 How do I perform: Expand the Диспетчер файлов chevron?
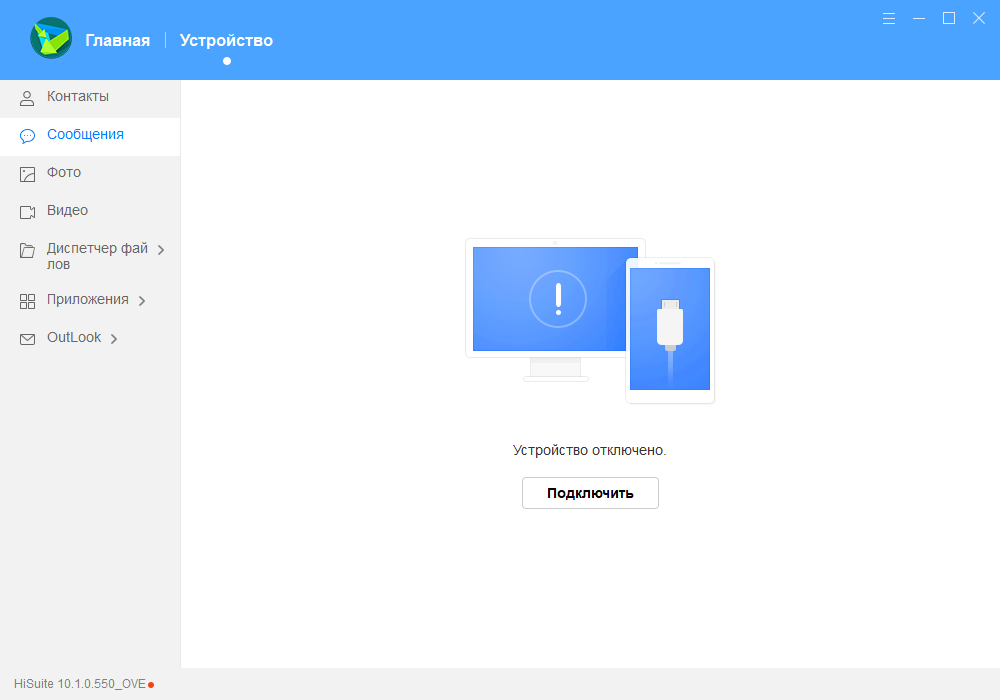[x=161, y=250]
